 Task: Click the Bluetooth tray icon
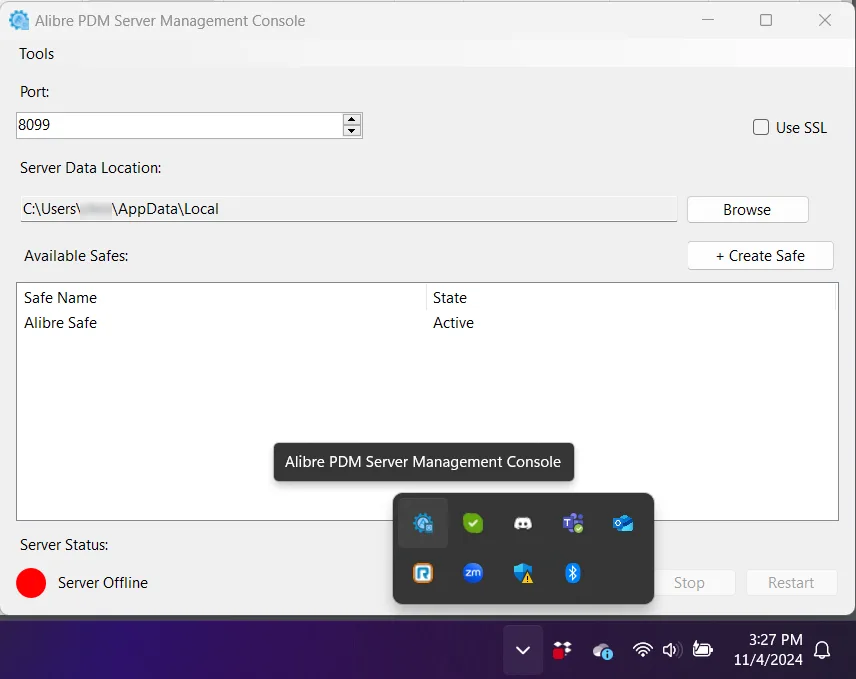click(573, 573)
